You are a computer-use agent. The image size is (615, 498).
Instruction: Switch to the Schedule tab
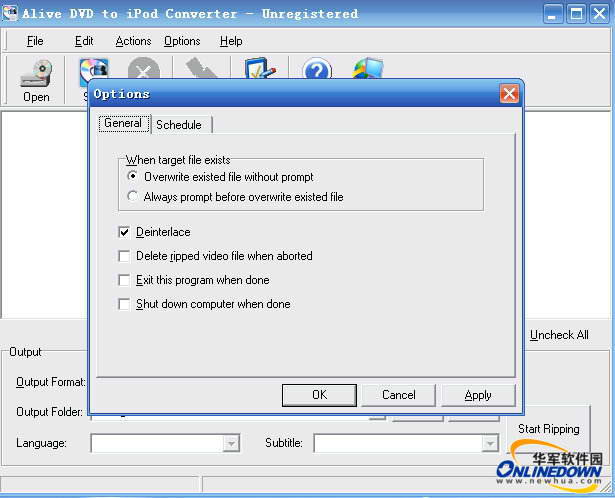pos(179,125)
